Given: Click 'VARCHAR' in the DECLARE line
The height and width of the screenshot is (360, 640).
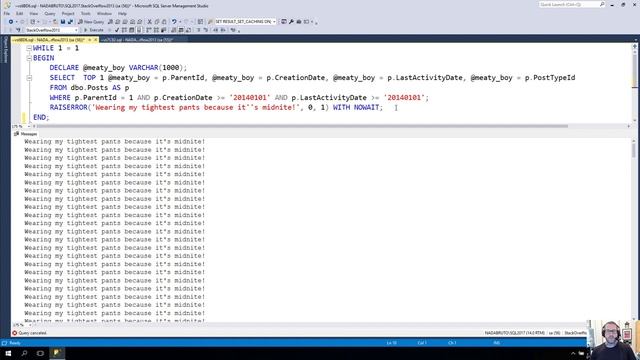Looking at the screenshot, I should [x=143, y=68].
